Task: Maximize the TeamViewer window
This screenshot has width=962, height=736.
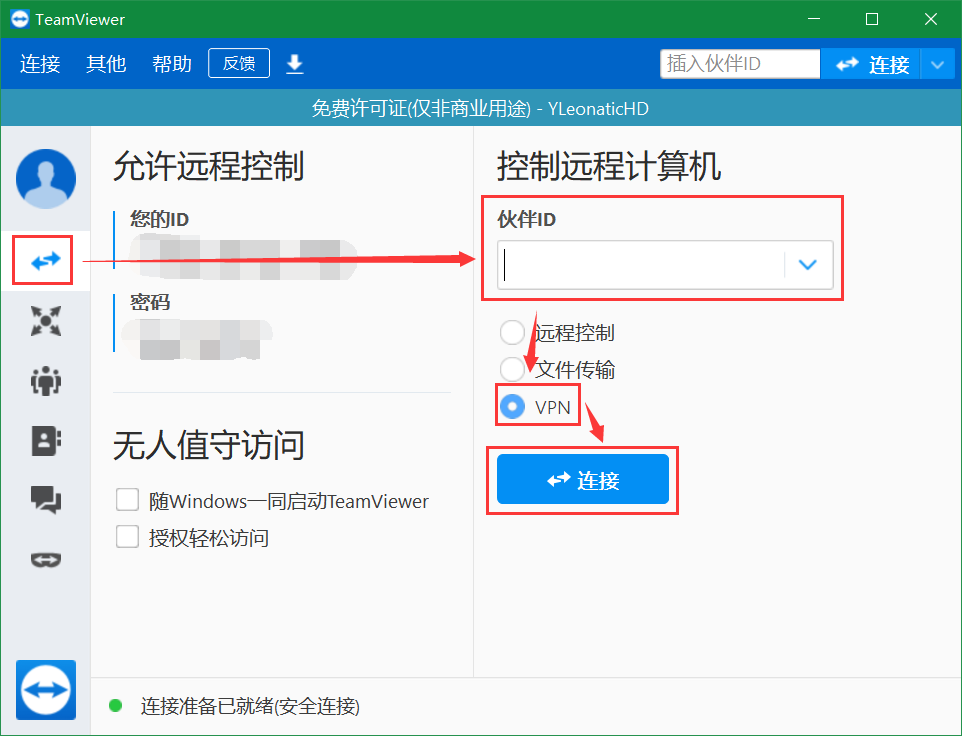Action: pos(871,19)
